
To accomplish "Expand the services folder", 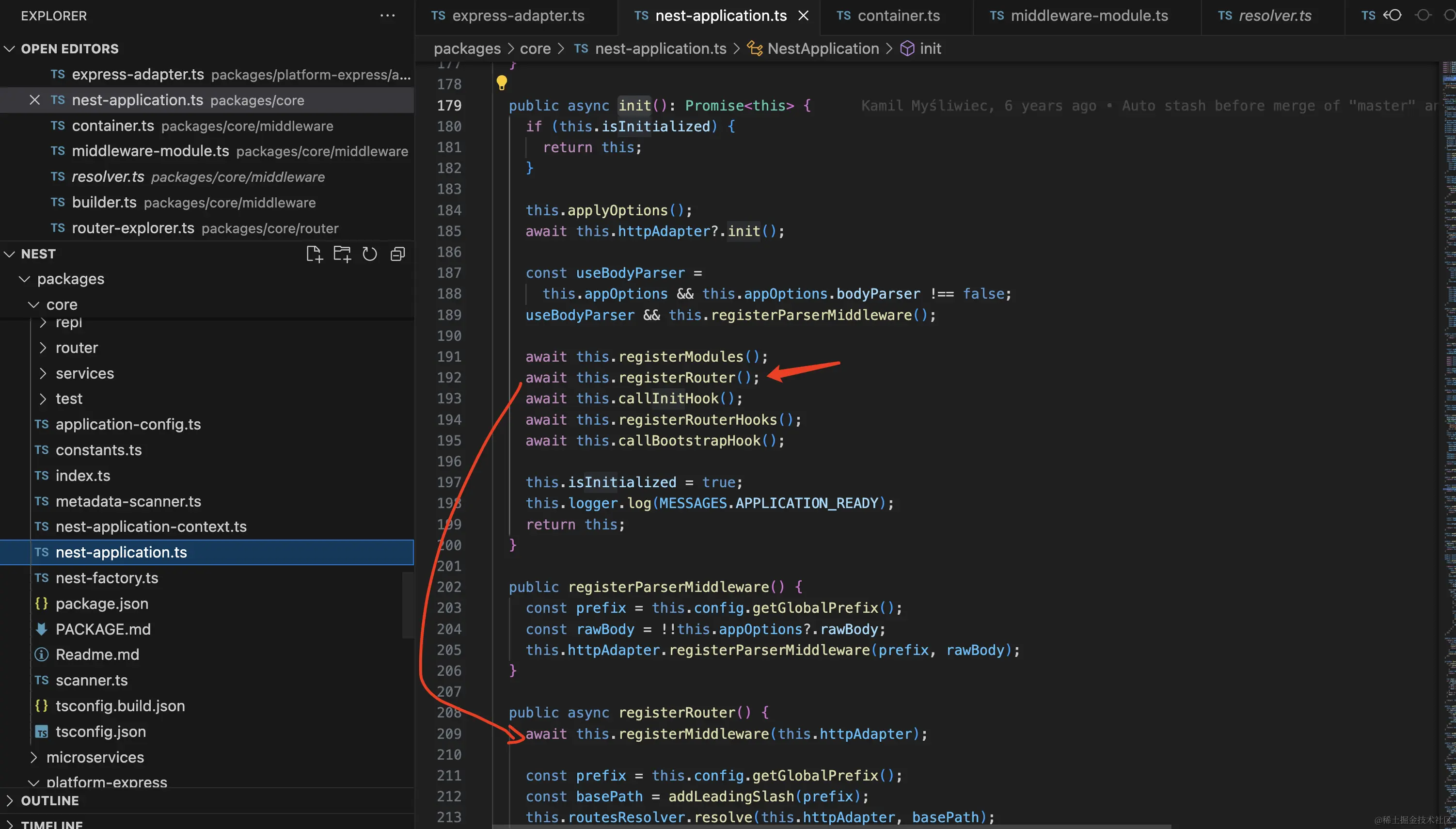I will (x=43, y=373).
